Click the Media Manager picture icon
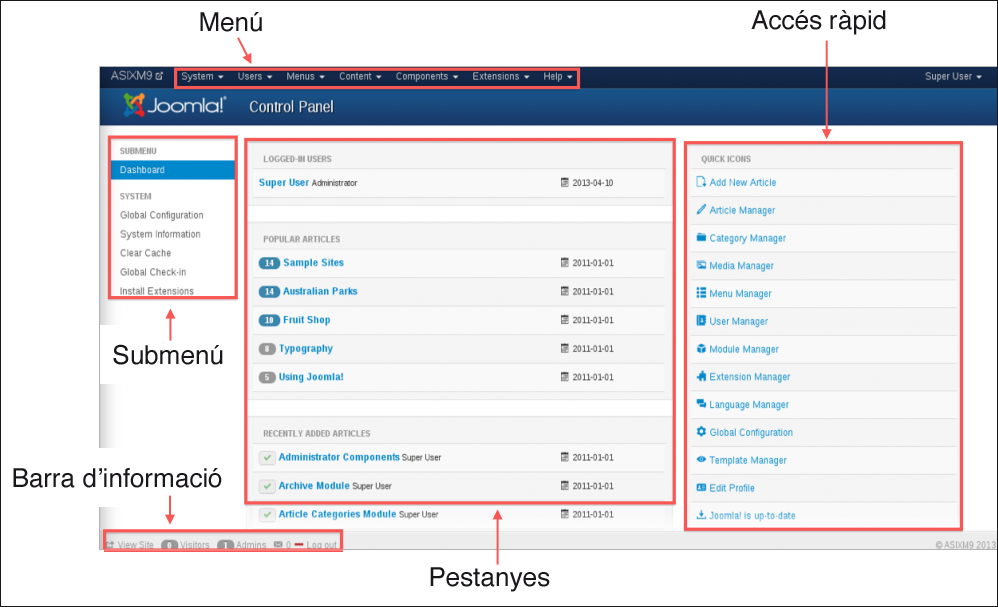Viewport: 998px width, 607px height. pos(701,265)
